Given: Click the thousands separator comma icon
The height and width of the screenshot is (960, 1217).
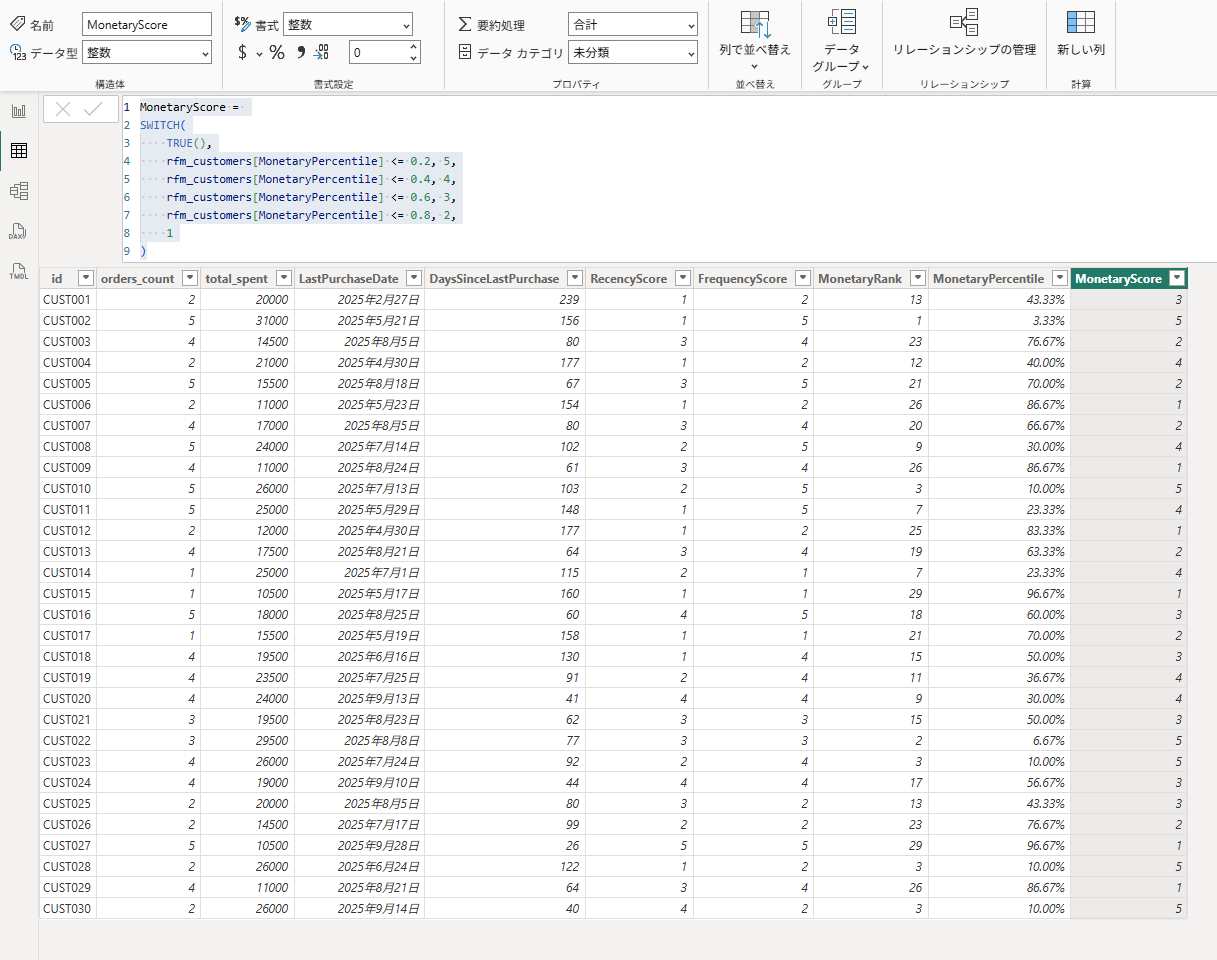Looking at the screenshot, I should click(300, 53).
